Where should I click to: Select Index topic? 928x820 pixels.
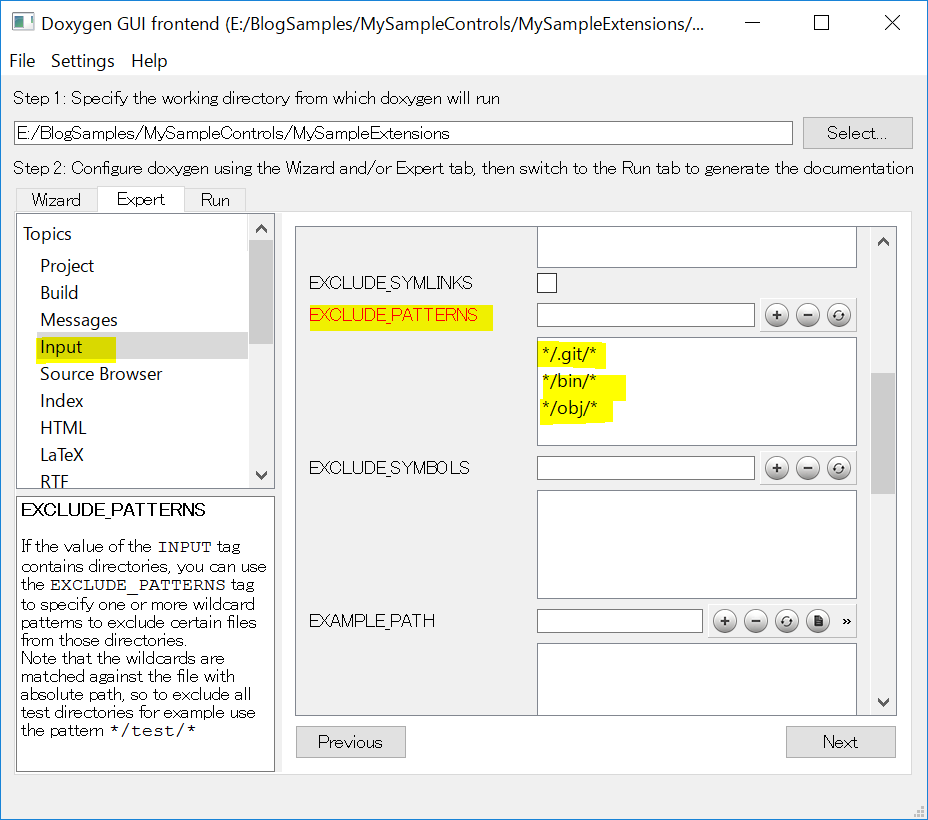62,401
